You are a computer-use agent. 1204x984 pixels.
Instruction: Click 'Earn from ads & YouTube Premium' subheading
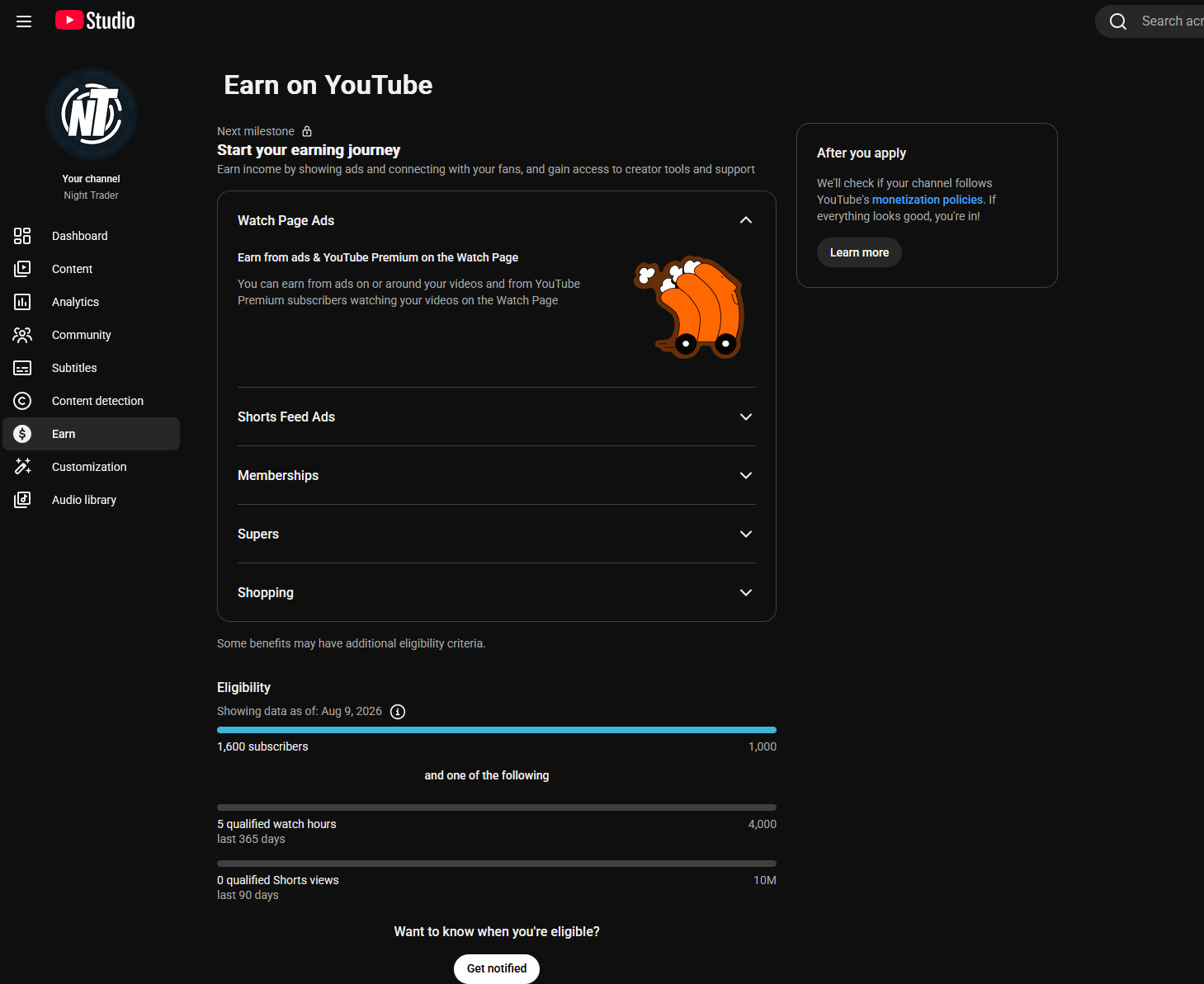378,257
